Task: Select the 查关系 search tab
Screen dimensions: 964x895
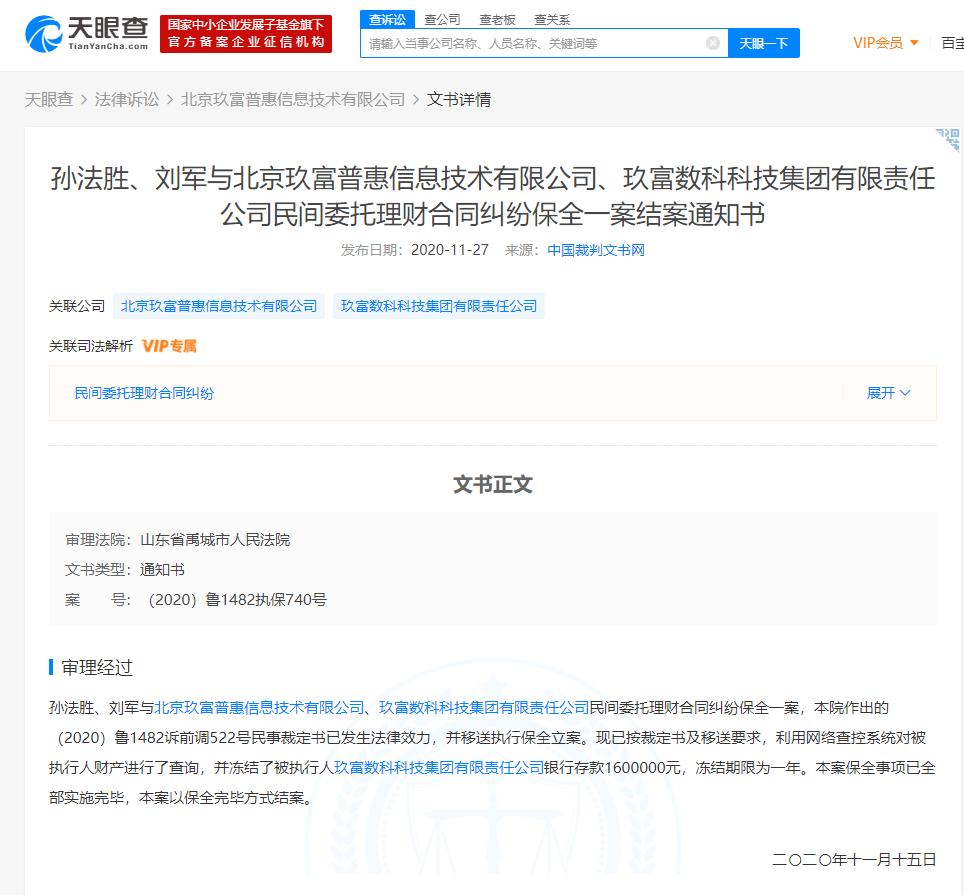Action: [x=551, y=20]
